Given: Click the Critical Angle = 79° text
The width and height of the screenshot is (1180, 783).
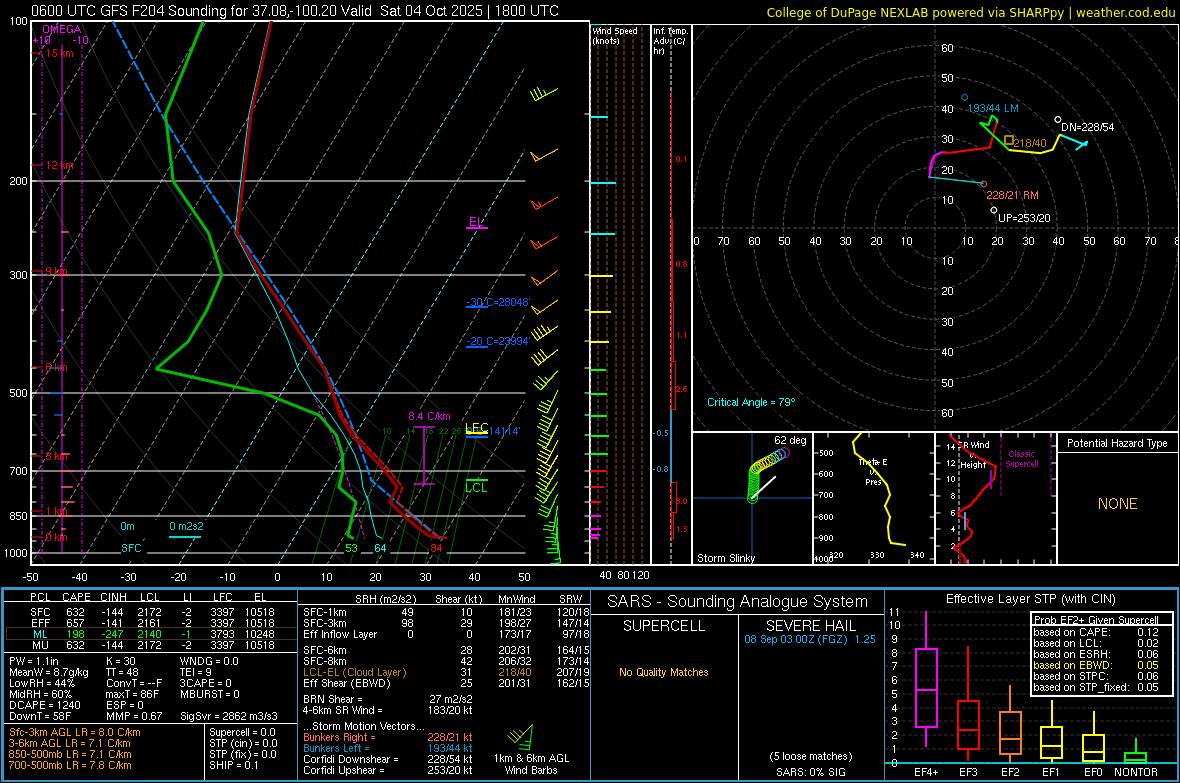Looking at the screenshot, I should click(x=750, y=402).
